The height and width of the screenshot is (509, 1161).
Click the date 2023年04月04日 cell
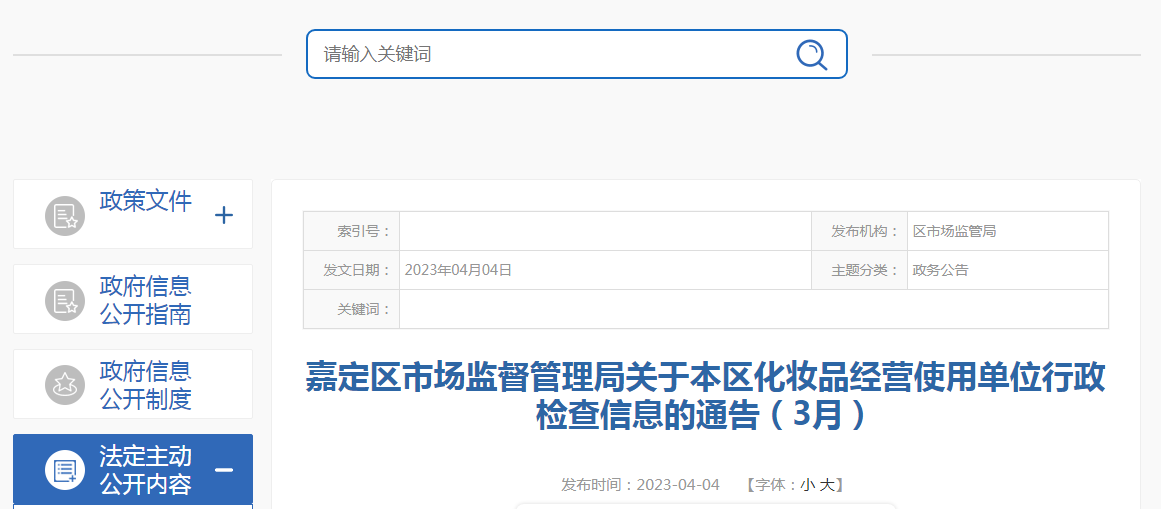(606, 270)
